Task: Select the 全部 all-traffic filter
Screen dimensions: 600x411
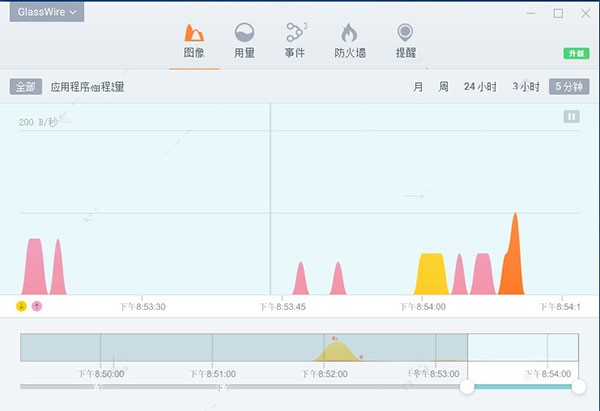Action: (25, 87)
